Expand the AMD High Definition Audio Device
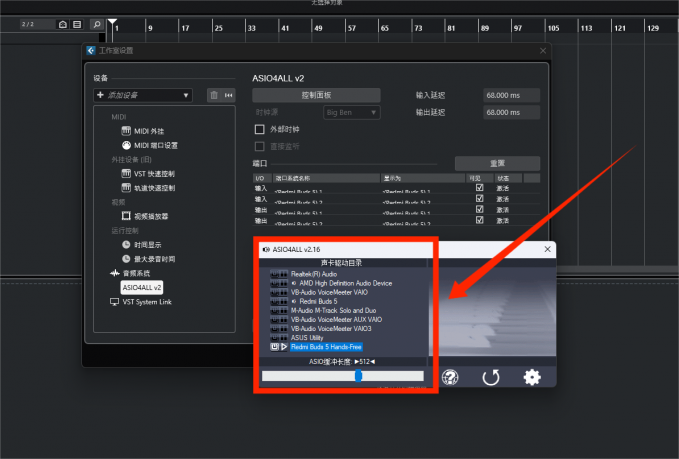This screenshot has width=679, height=459. (x=294, y=283)
